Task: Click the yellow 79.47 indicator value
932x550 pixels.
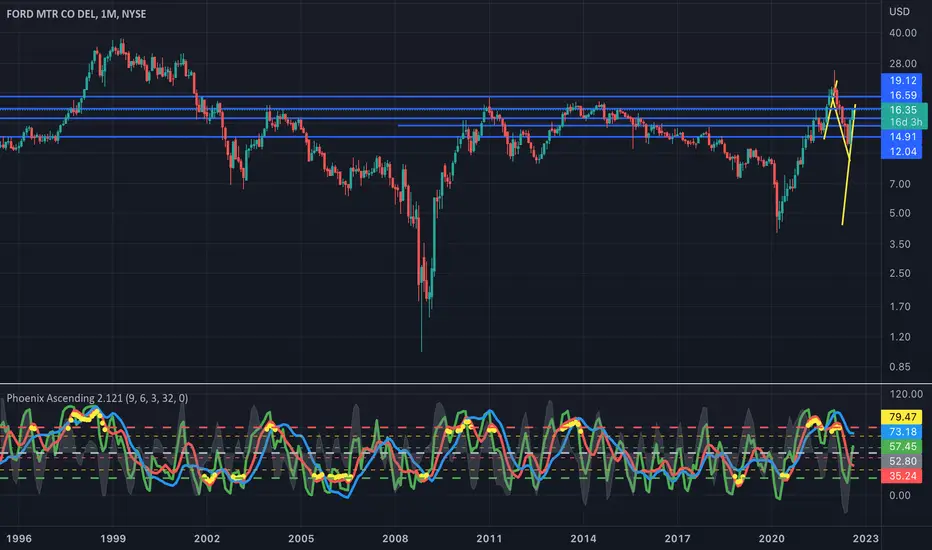Action: pos(902,417)
